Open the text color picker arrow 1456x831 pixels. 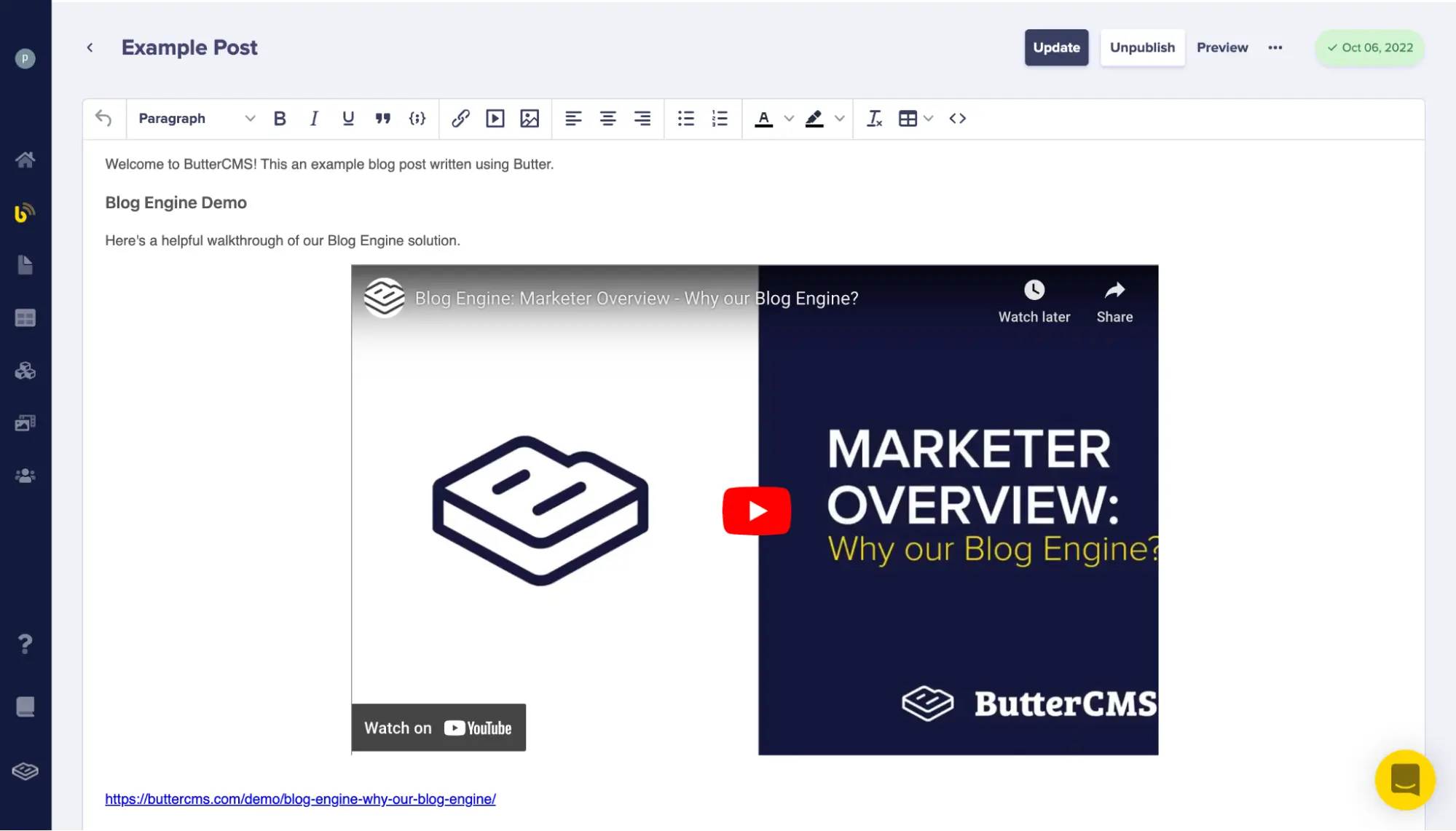[789, 118]
